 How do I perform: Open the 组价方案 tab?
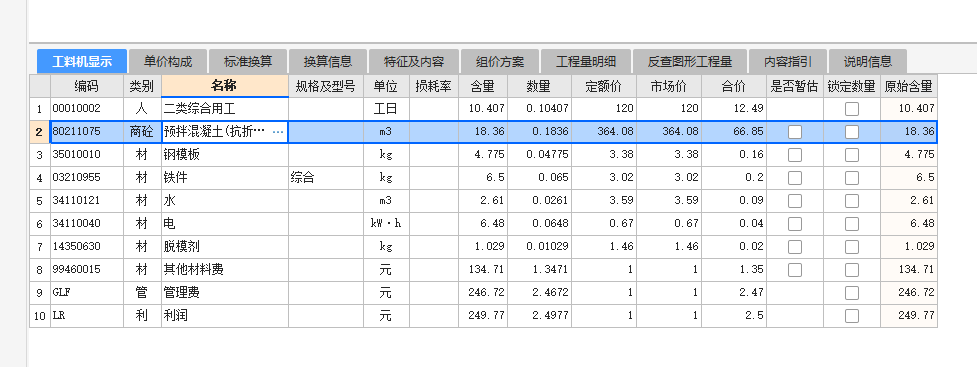(x=500, y=62)
